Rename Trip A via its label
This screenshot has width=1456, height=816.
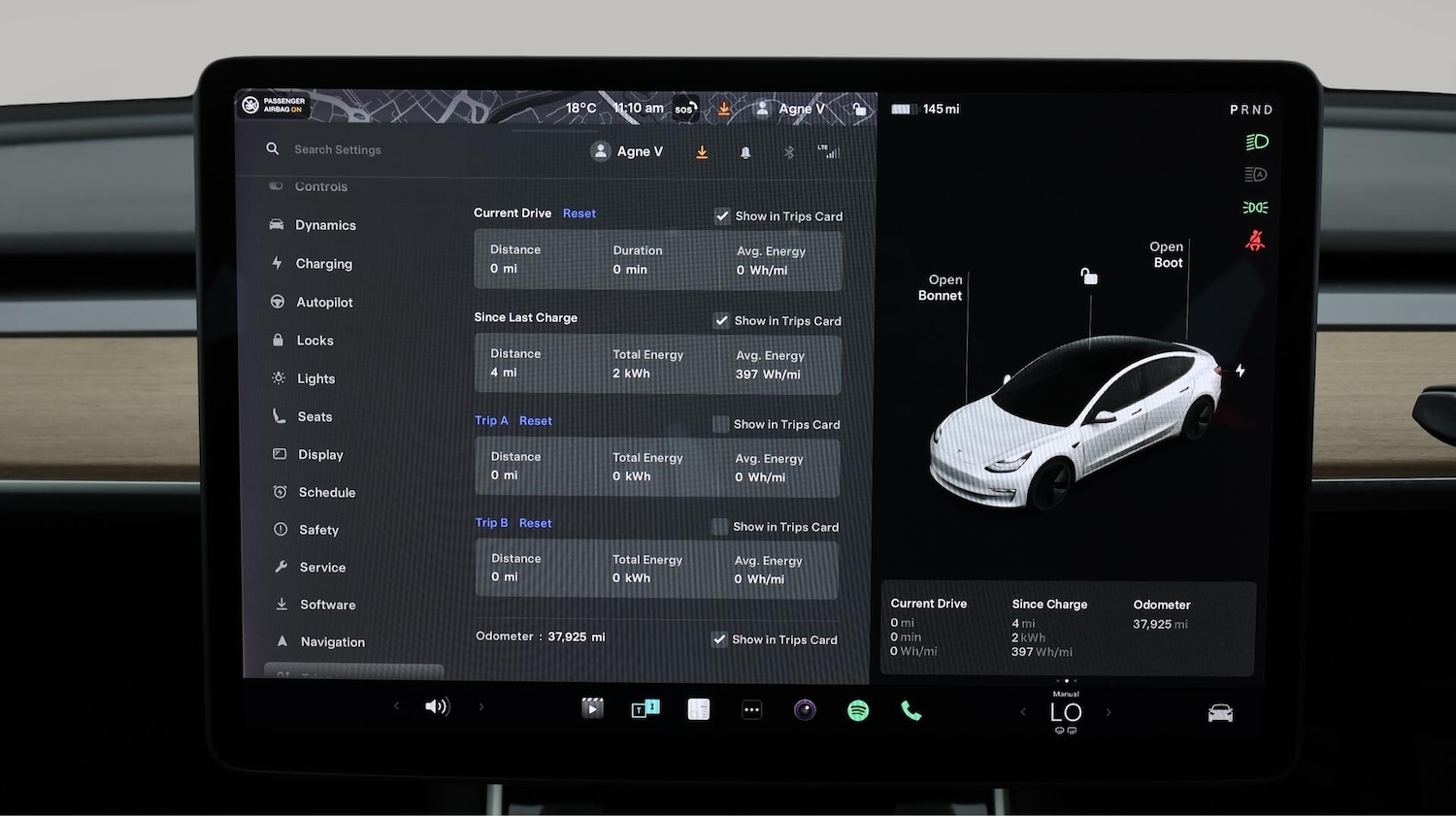pos(491,420)
